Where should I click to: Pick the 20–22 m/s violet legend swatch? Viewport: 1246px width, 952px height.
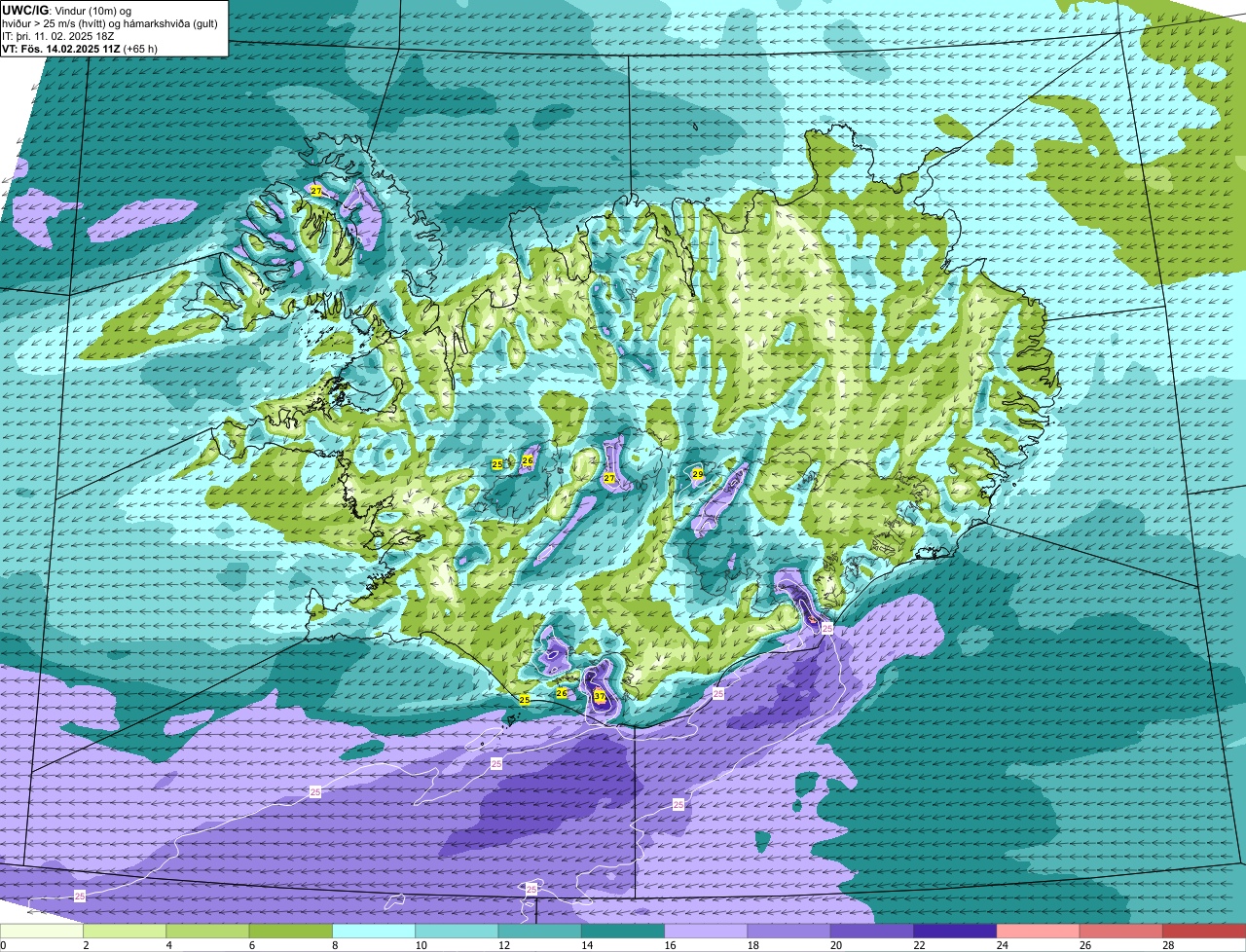872,932
